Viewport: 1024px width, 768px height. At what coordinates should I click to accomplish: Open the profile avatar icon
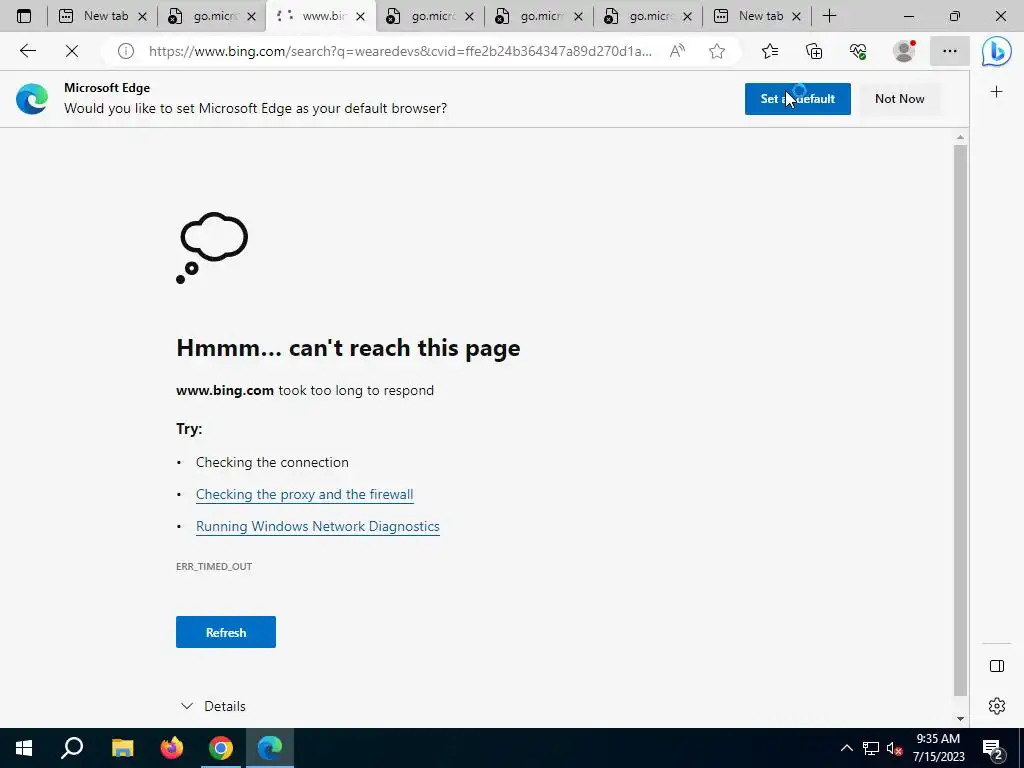pyautogui.click(x=904, y=51)
